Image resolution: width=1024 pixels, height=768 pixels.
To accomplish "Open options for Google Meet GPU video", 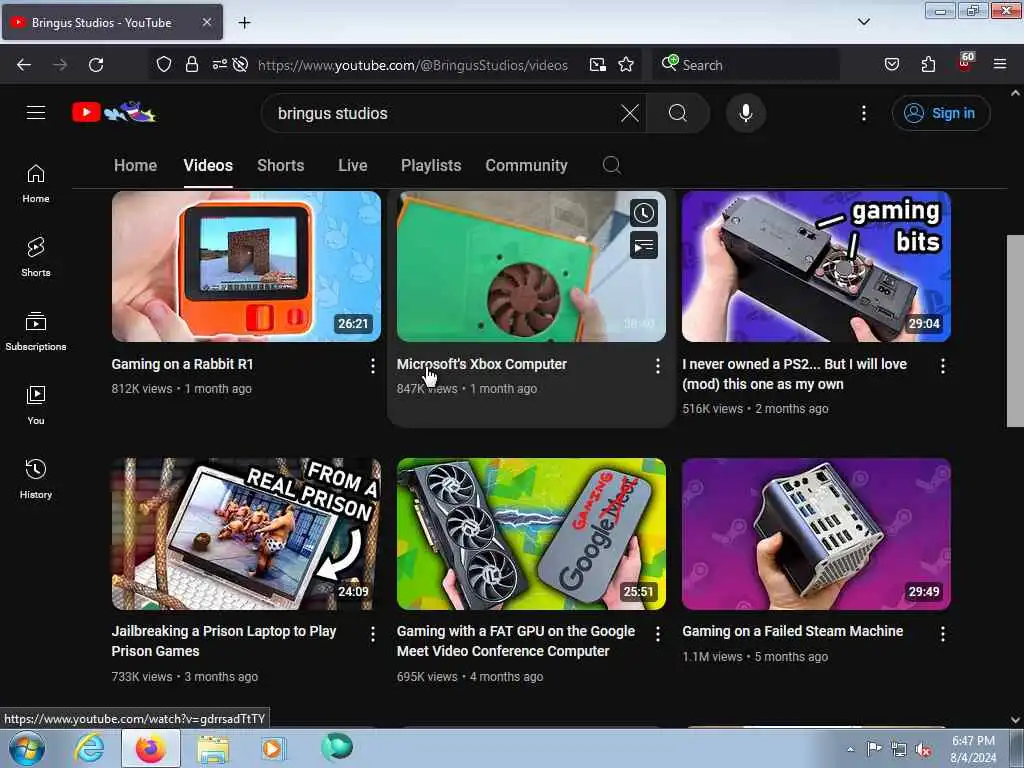I will click(x=658, y=633).
